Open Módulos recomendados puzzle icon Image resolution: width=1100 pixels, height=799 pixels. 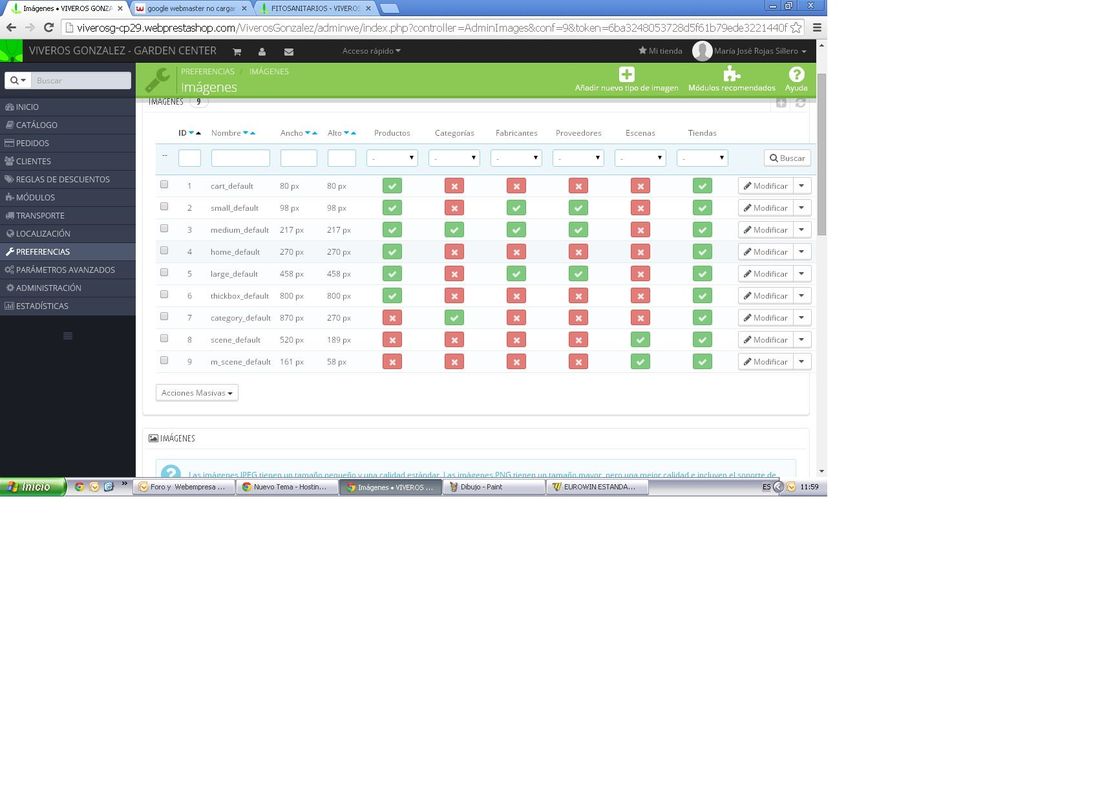(732, 74)
